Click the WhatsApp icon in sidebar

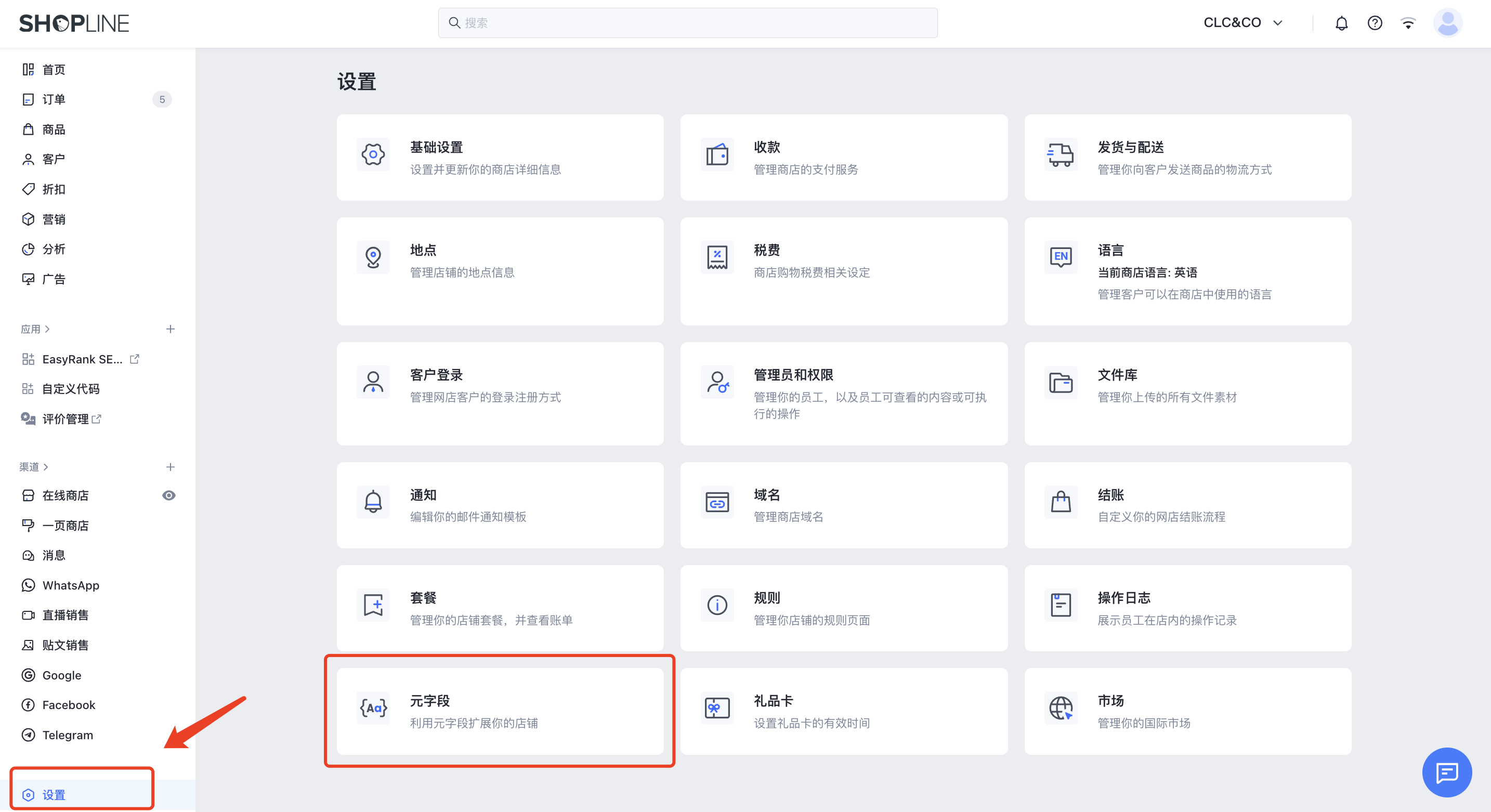28,585
